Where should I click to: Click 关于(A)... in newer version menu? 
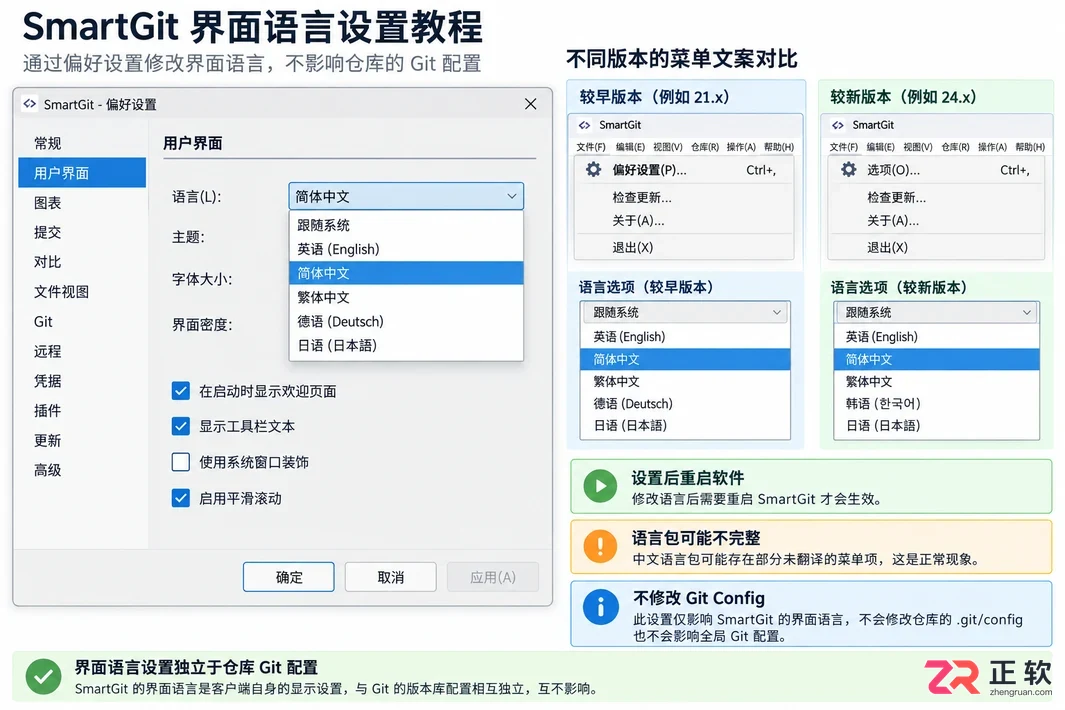pos(936,221)
